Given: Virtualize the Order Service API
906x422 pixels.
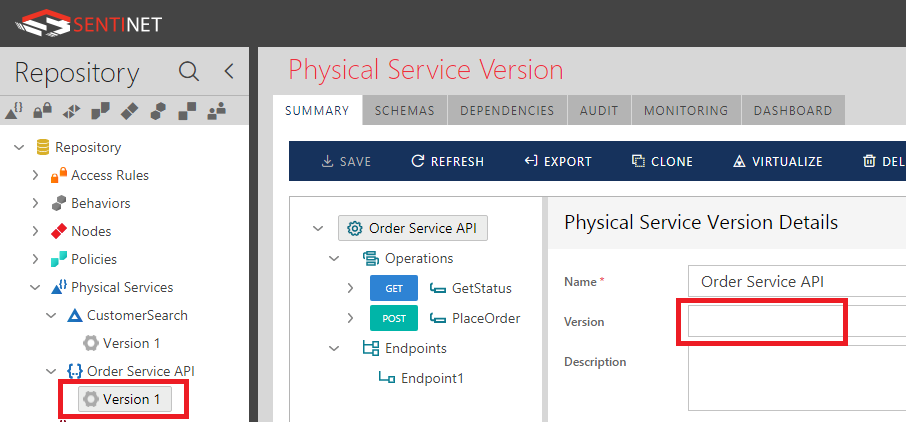Looking at the screenshot, I should 777,161.
